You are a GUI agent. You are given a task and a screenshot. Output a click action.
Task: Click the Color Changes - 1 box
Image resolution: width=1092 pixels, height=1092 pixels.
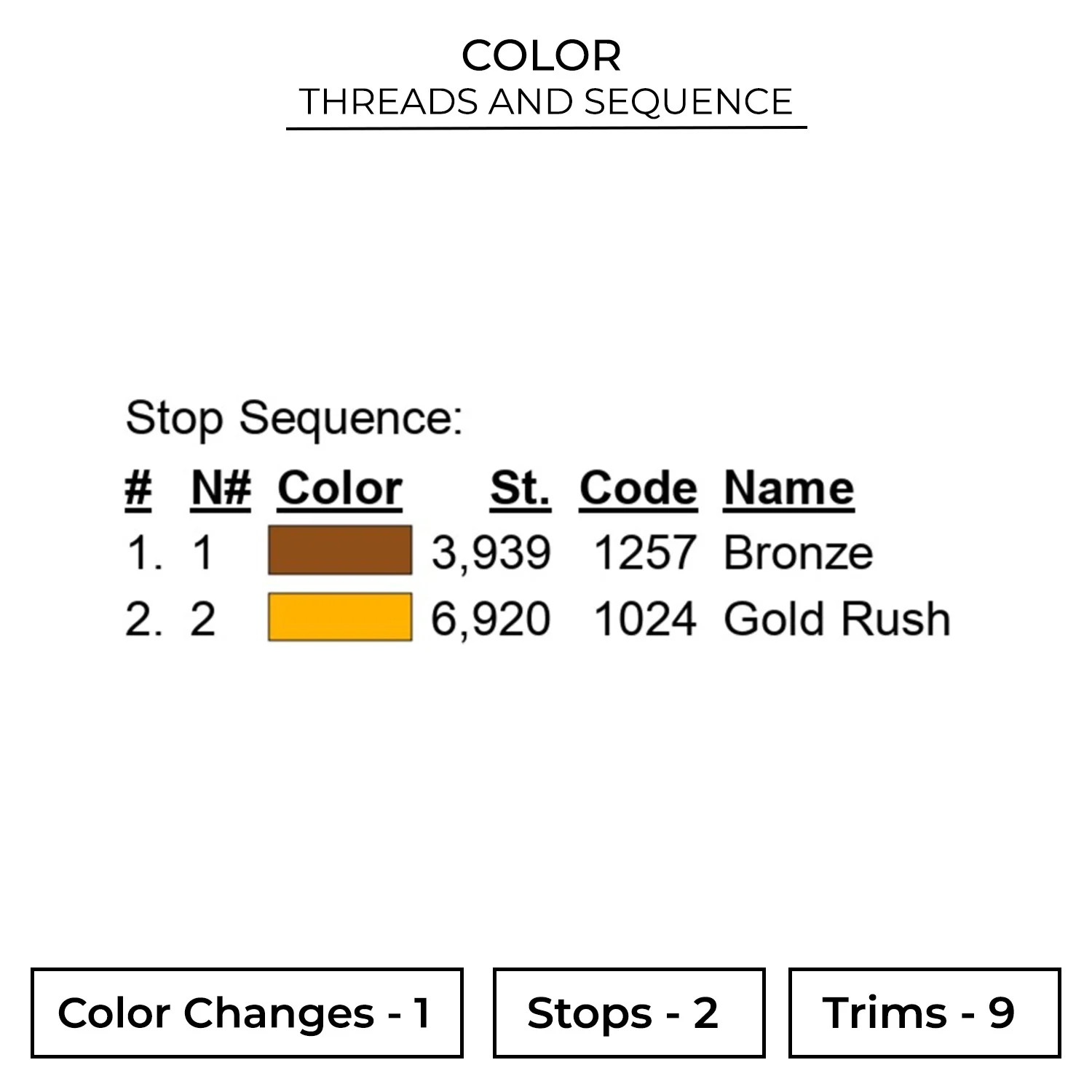(247, 1013)
